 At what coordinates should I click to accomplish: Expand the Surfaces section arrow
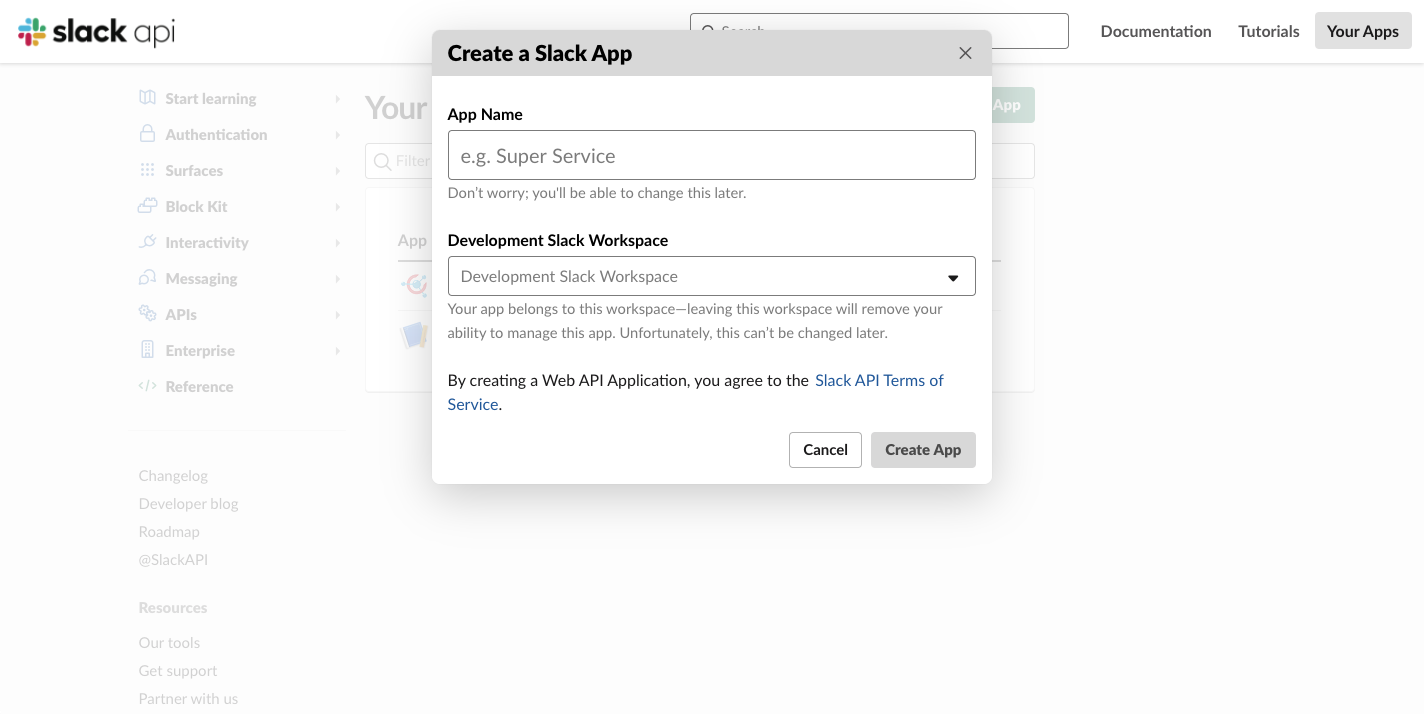pos(338,171)
